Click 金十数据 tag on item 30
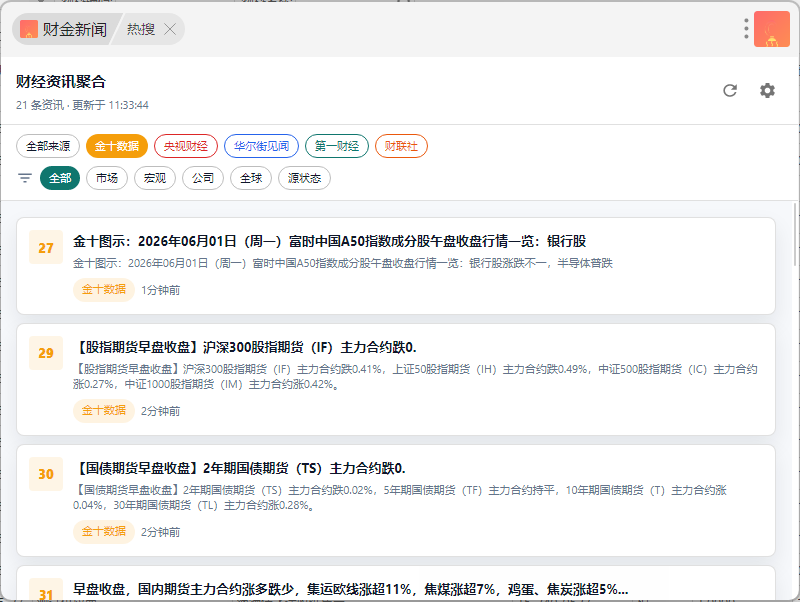800x602 pixels. pyautogui.click(x=104, y=532)
